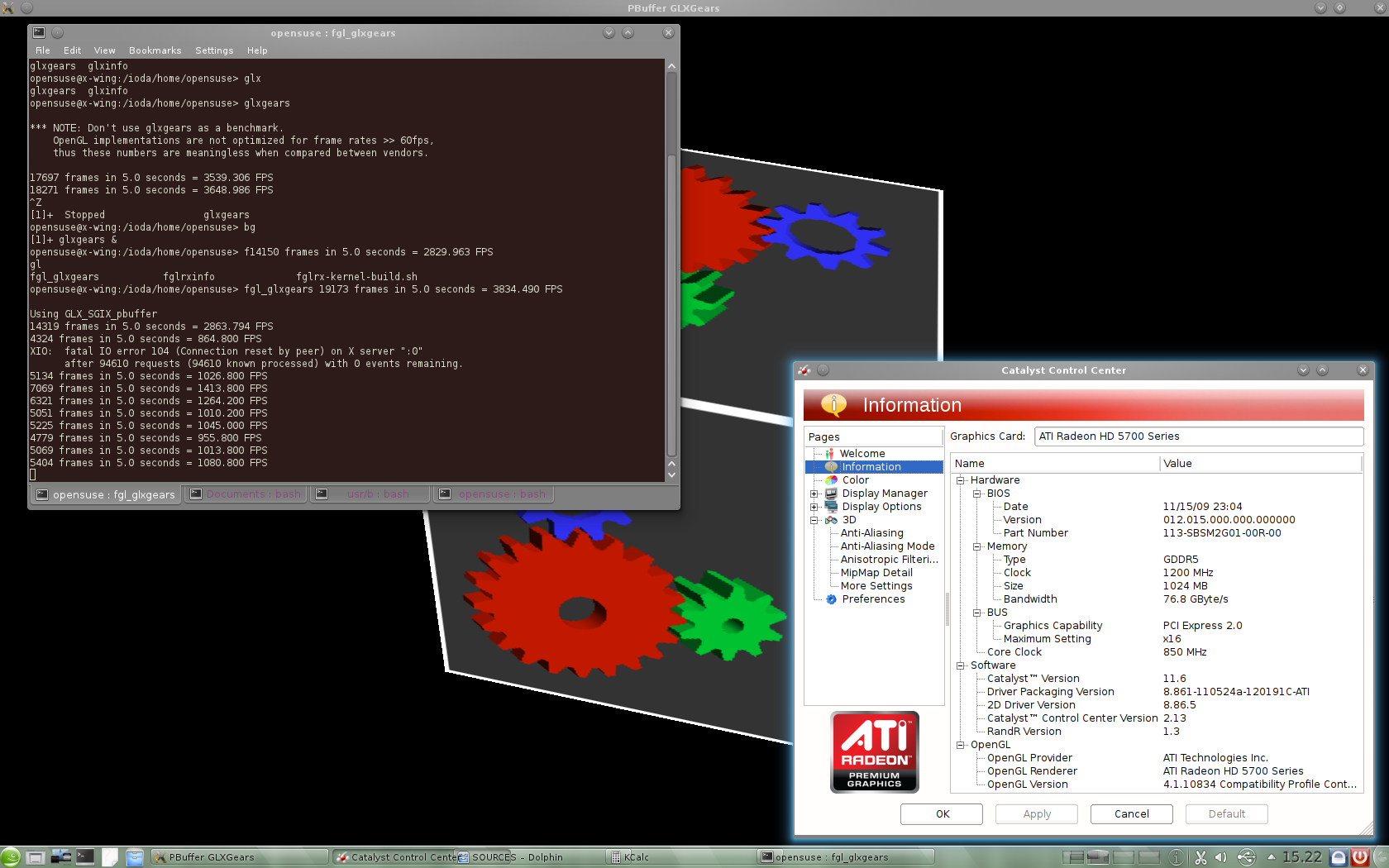Switch to opensuse : fgl_glxgears taskbar entry
Screen dimensions: 1389x868
click(846, 857)
